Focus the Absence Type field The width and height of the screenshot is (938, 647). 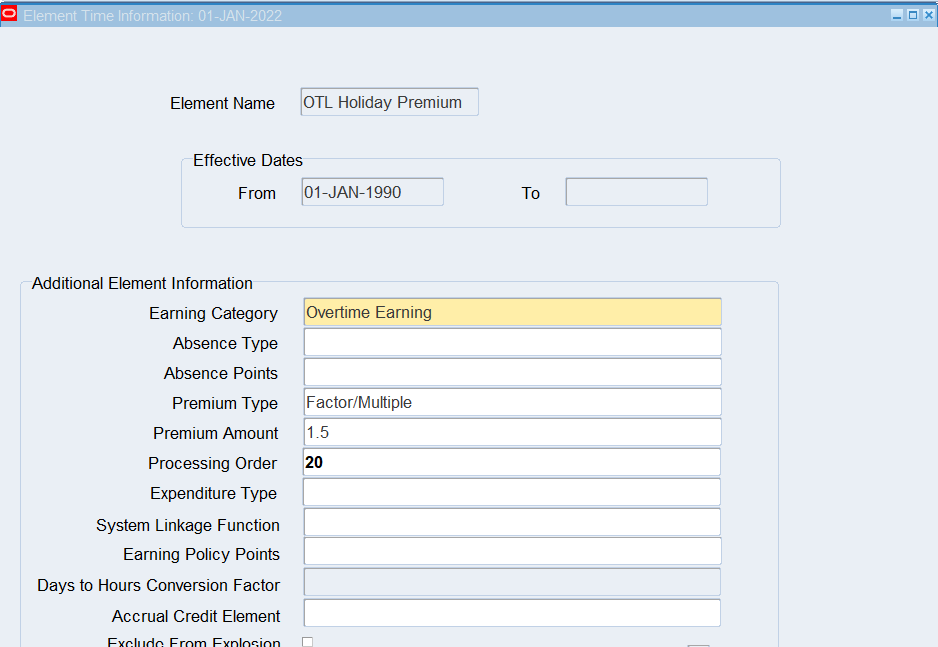pyautogui.click(x=512, y=343)
